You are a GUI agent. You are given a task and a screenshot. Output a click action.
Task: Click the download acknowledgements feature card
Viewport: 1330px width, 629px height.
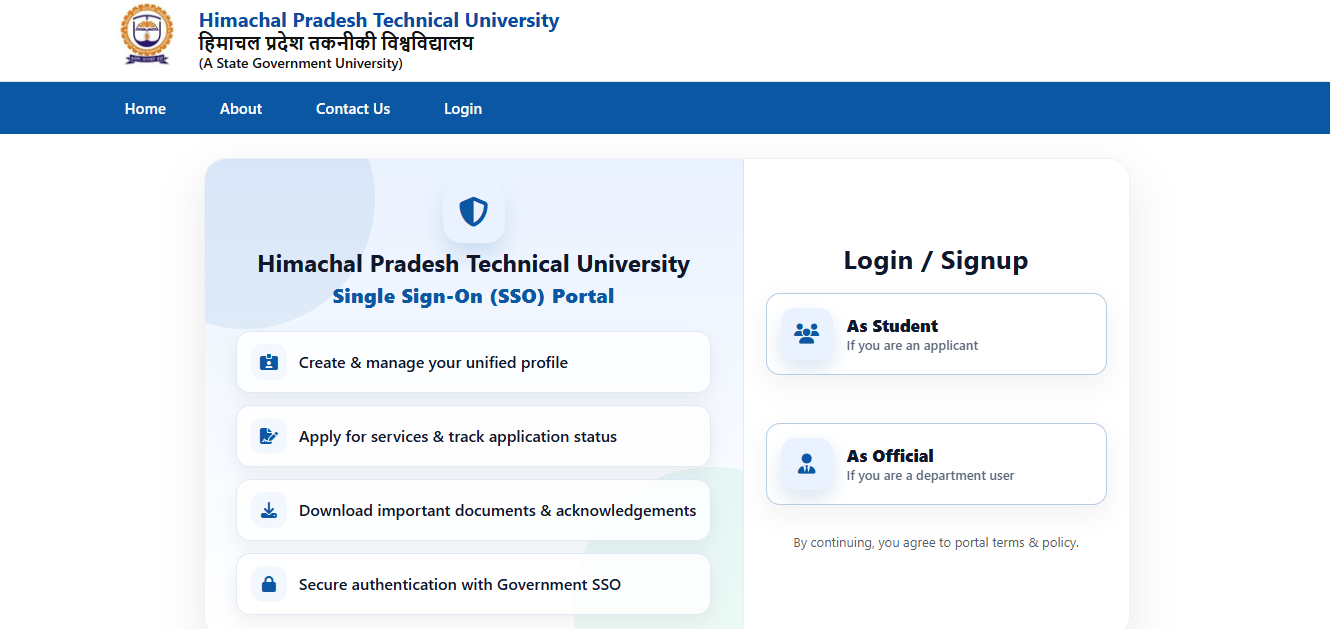coord(473,510)
